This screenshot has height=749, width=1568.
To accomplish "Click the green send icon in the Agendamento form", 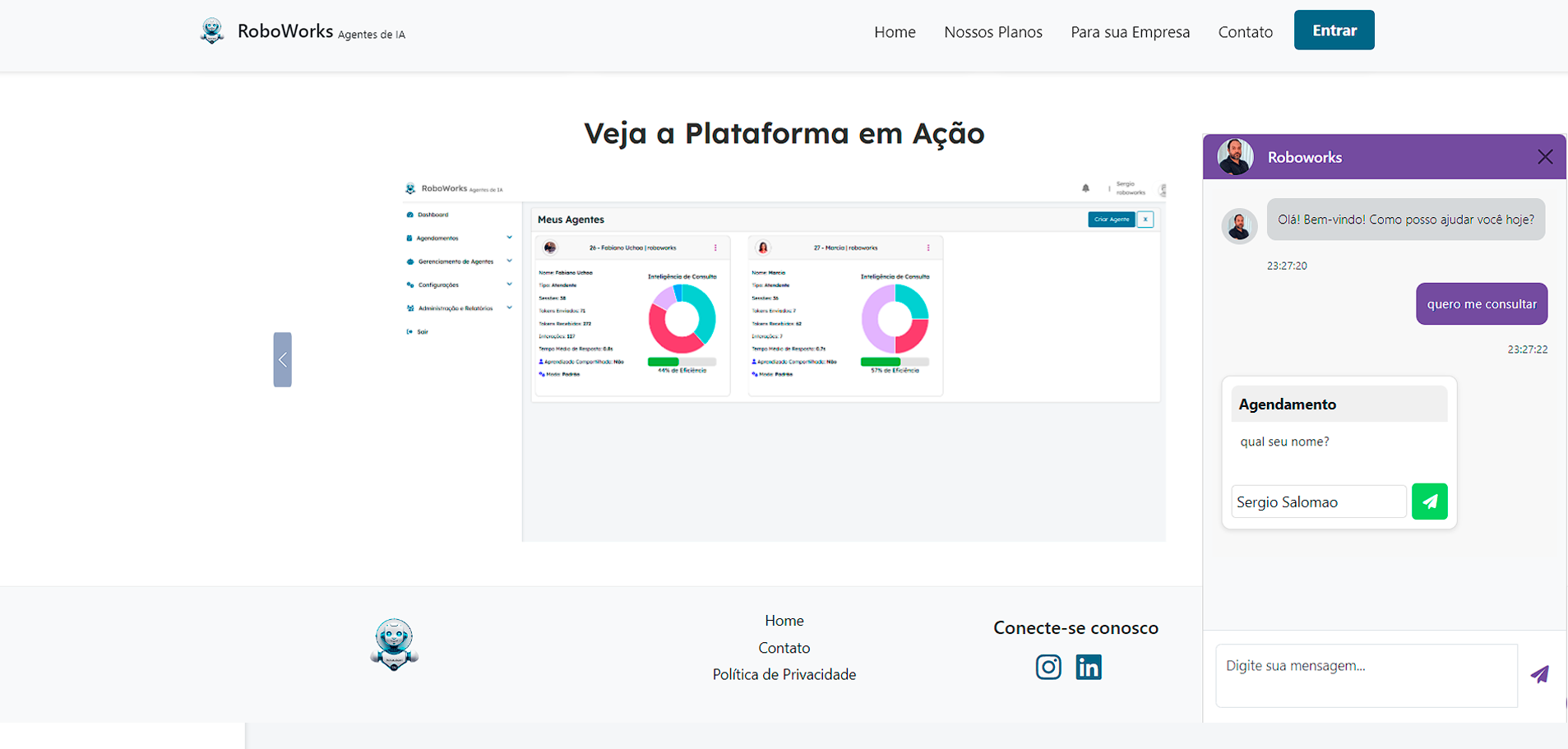I will pyautogui.click(x=1430, y=502).
